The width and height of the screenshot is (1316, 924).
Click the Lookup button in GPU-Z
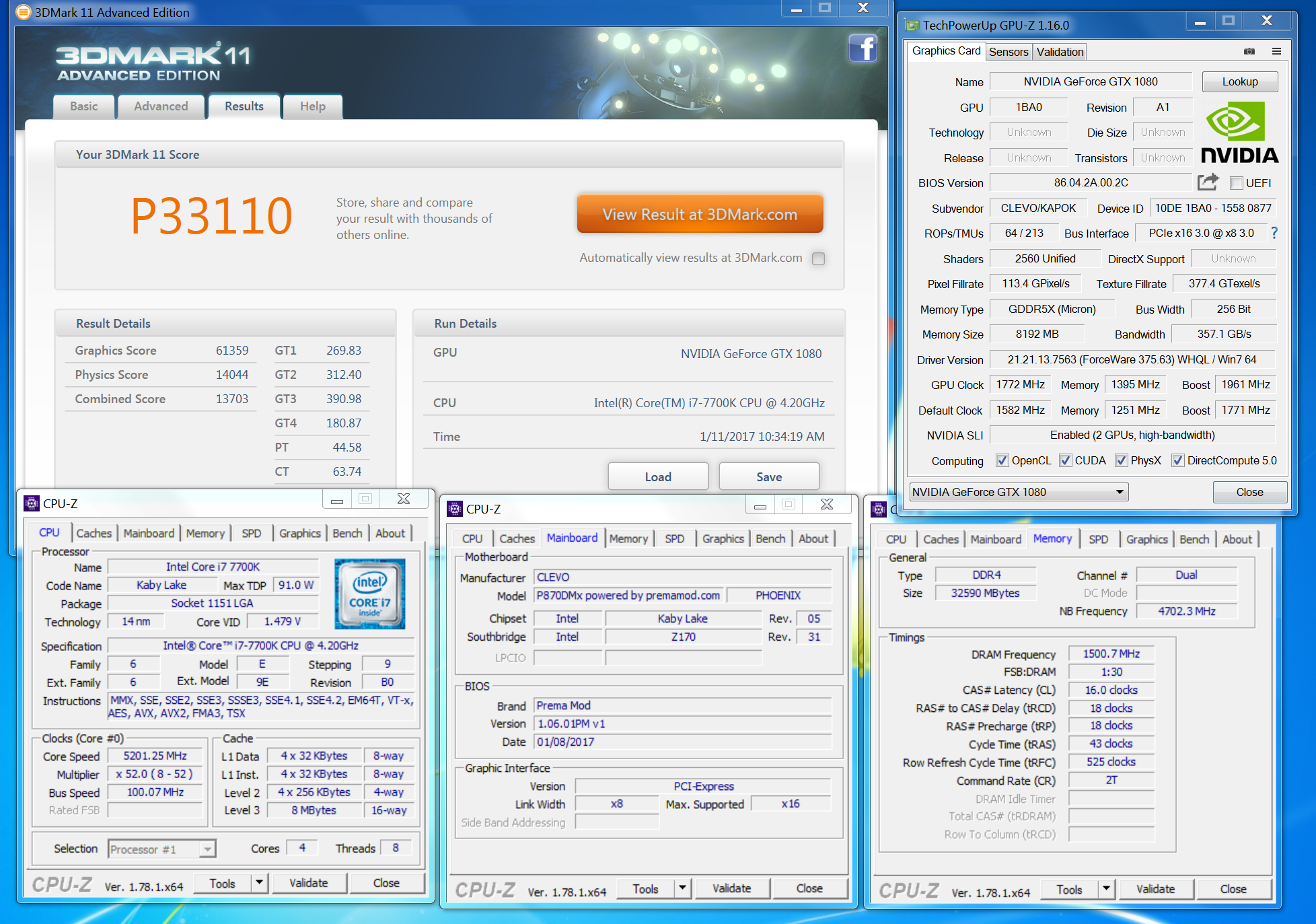[x=1239, y=81]
